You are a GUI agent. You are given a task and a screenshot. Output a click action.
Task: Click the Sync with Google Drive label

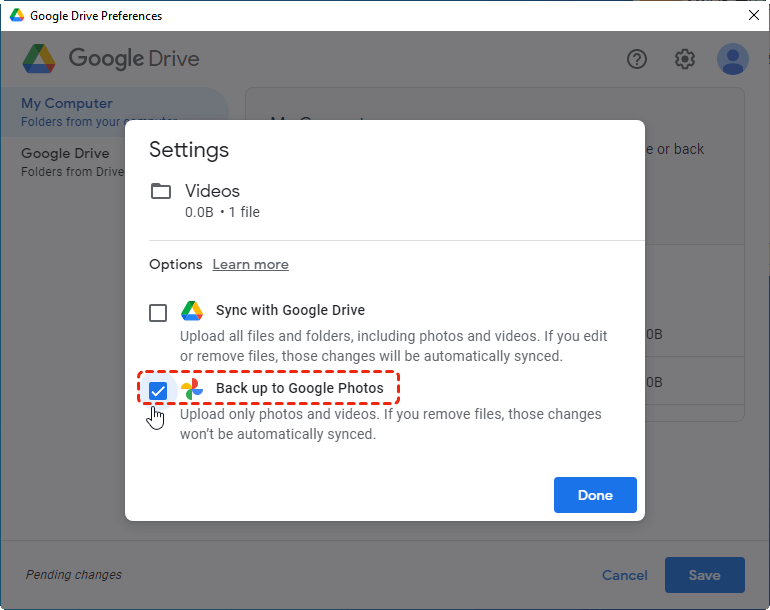coord(290,310)
